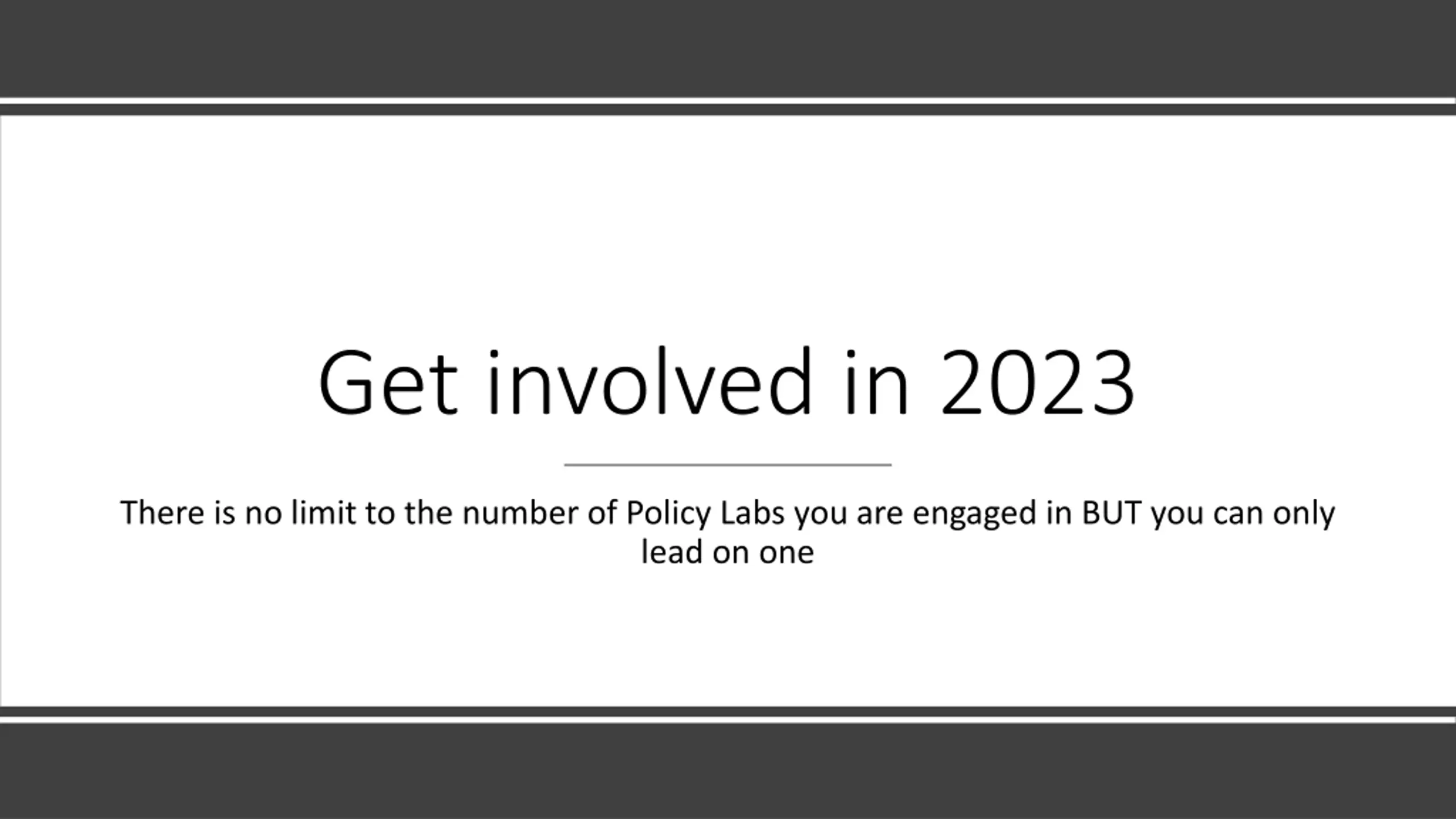
Task: Click the empty white area above the title
Action: (x=728, y=227)
